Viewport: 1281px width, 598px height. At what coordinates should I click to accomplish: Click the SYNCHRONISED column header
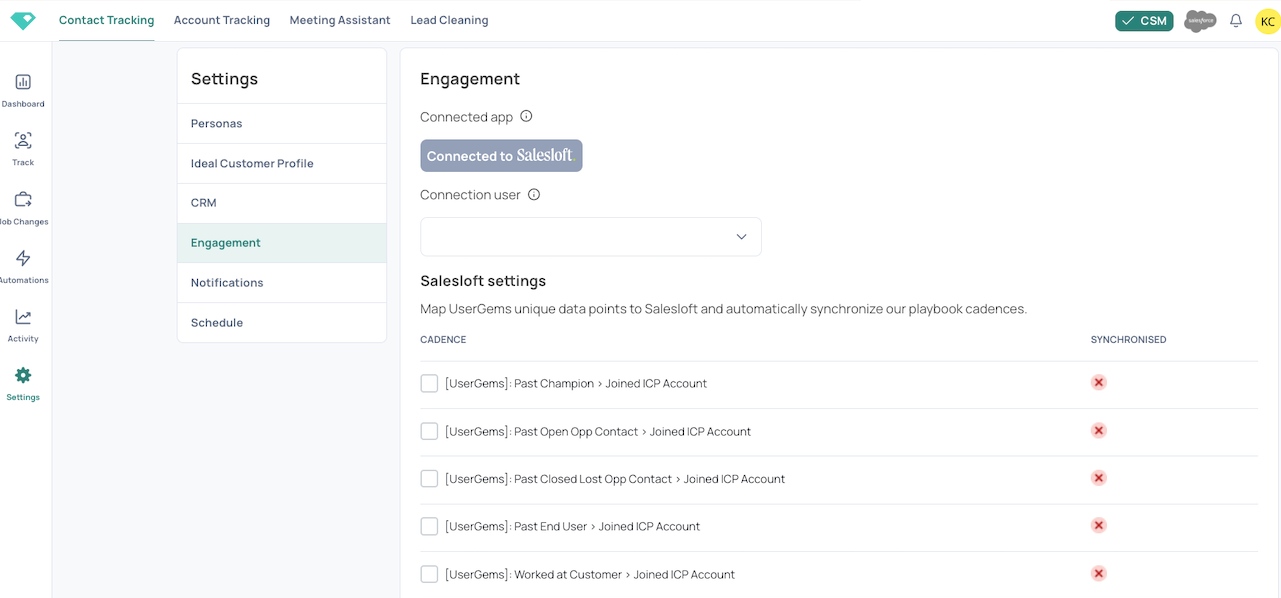1128,340
